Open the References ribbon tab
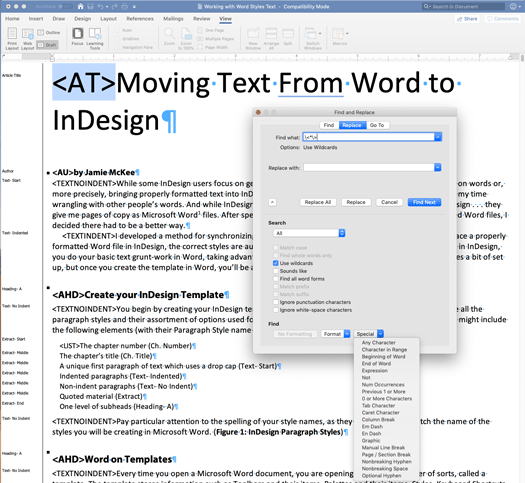 pos(140,19)
